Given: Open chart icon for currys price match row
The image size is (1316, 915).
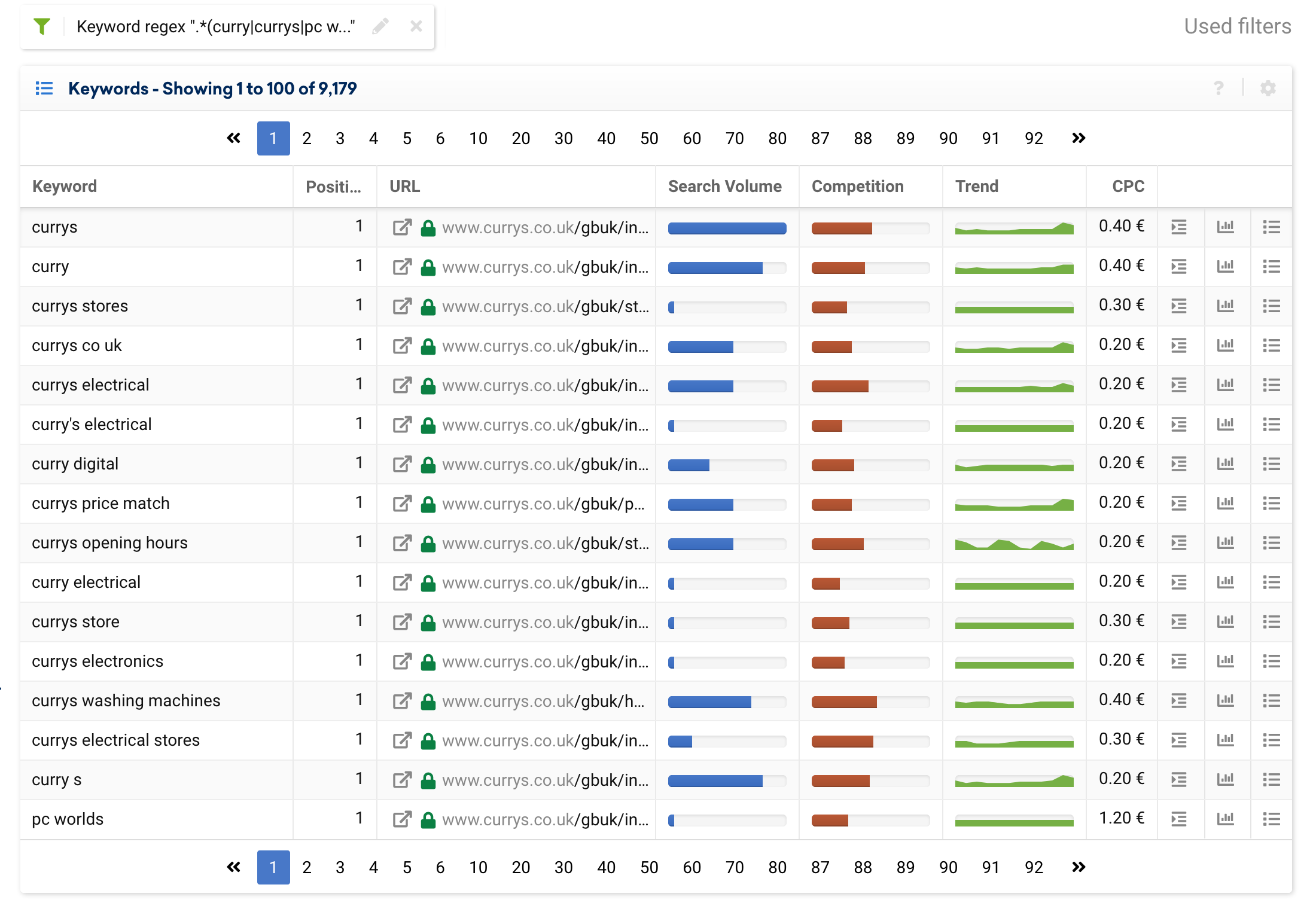Looking at the screenshot, I should 1226,504.
